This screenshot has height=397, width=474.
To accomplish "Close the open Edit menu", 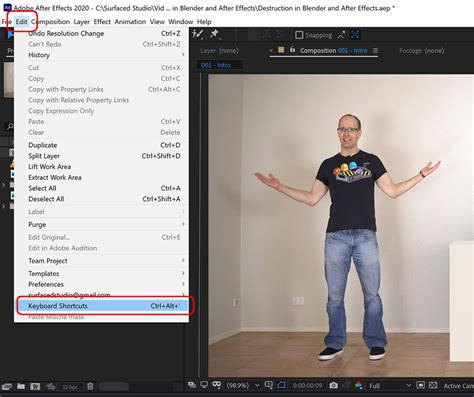I will (x=22, y=22).
